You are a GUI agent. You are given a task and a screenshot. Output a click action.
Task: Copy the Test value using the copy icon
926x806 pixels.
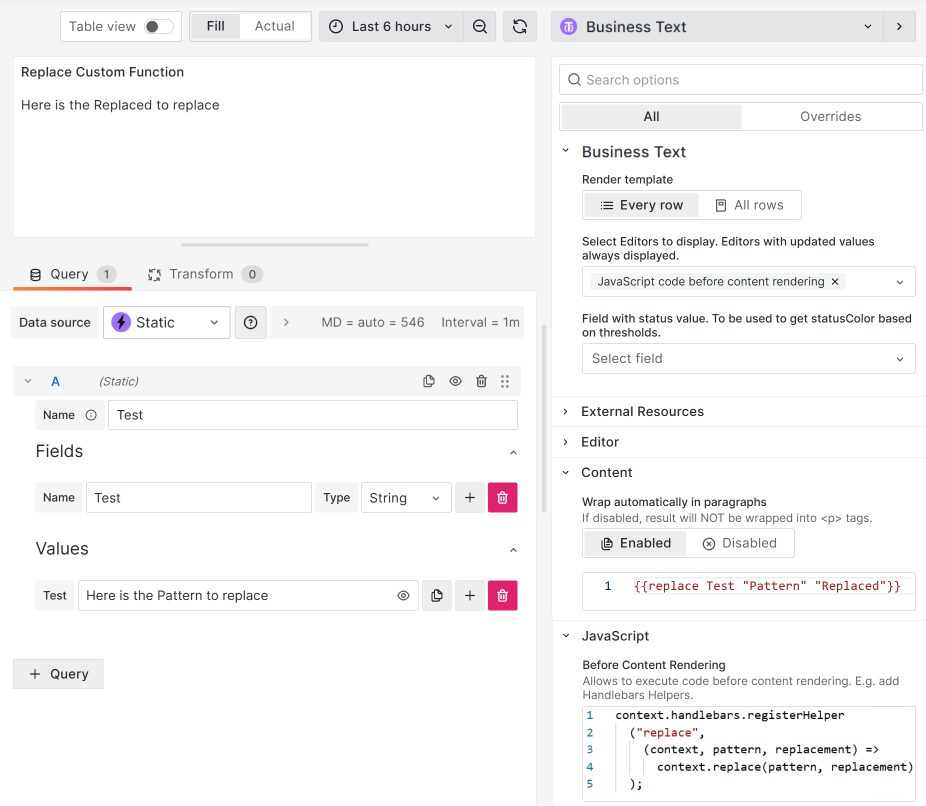pos(436,595)
